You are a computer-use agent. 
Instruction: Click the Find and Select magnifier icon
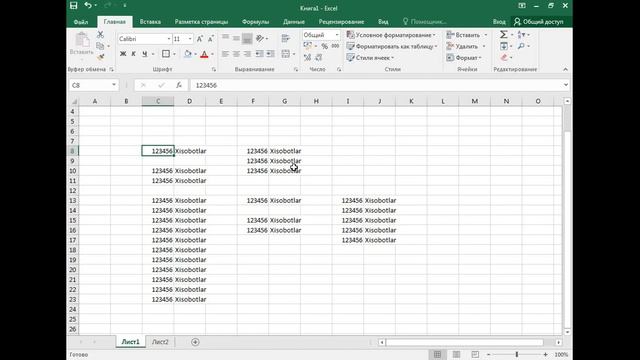point(521,46)
